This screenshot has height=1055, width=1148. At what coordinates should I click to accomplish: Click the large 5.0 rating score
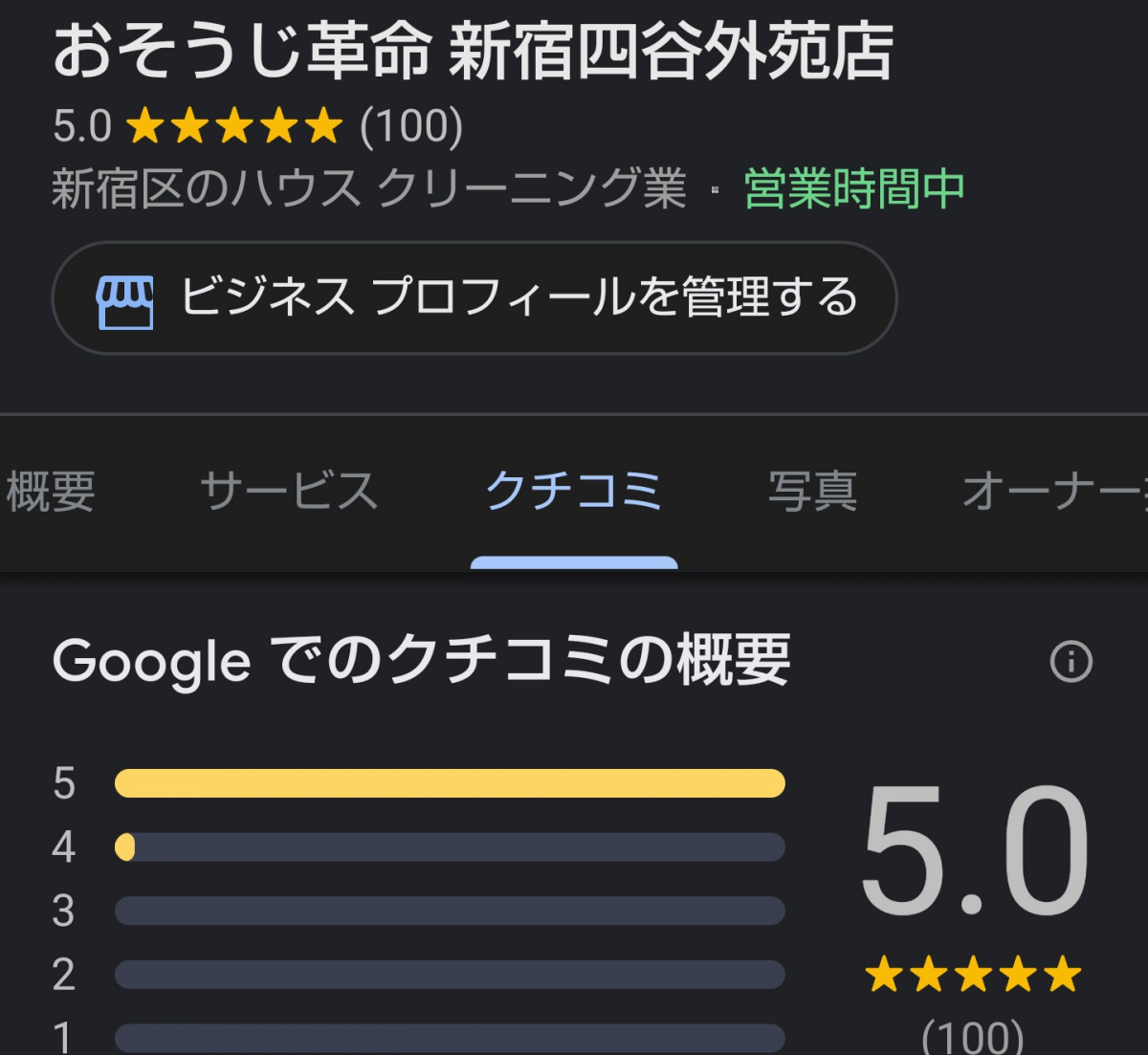974,850
